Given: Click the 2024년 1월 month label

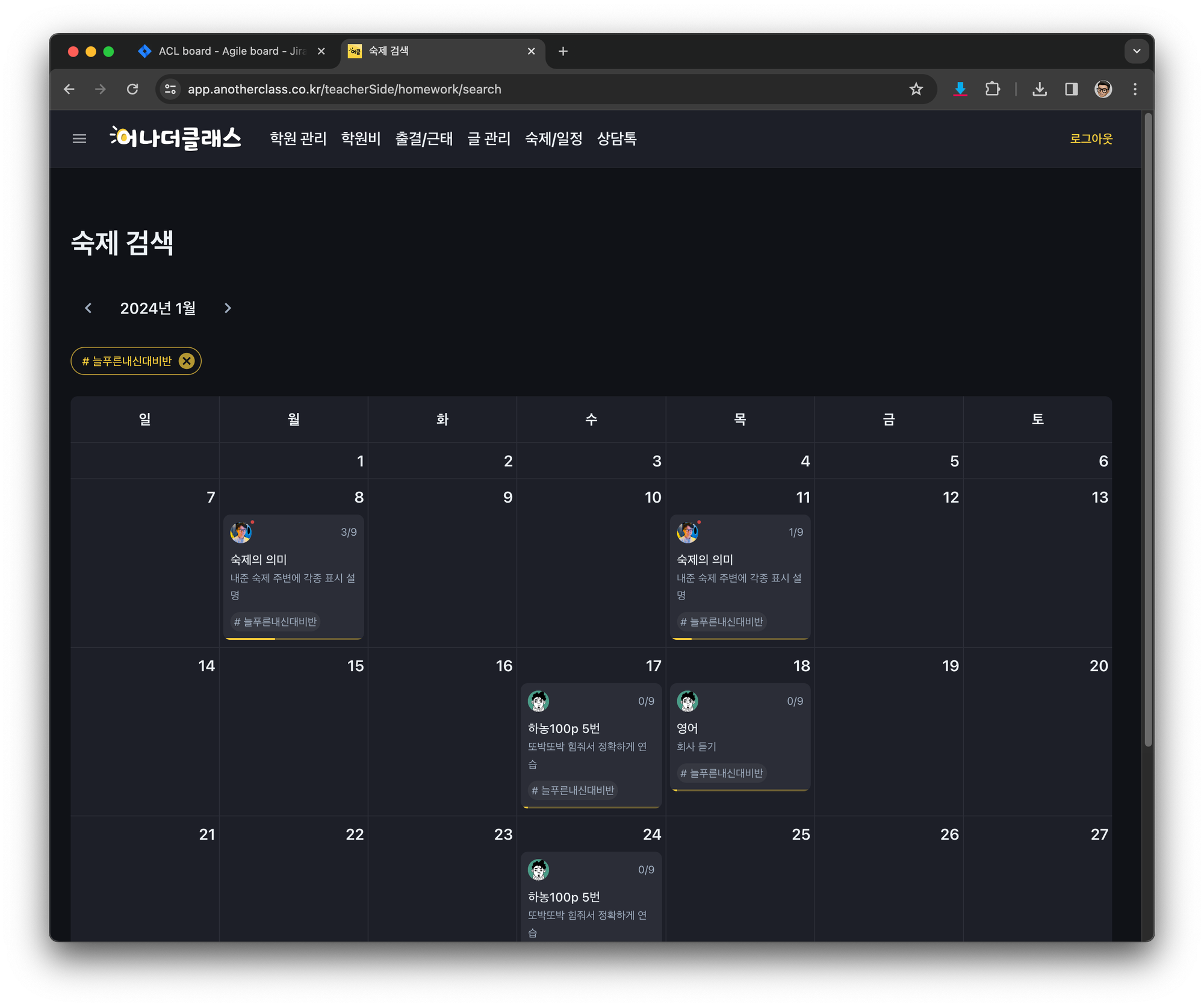Looking at the screenshot, I should (158, 308).
